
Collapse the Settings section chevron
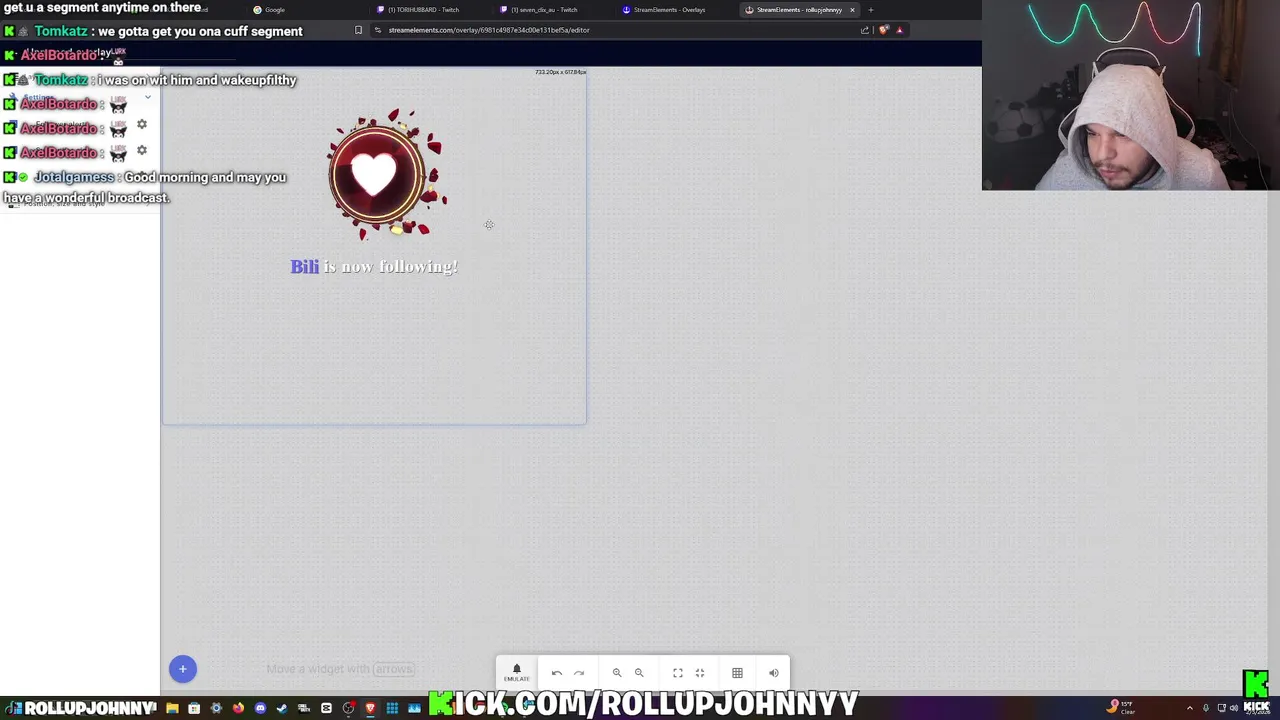coord(147,98)
